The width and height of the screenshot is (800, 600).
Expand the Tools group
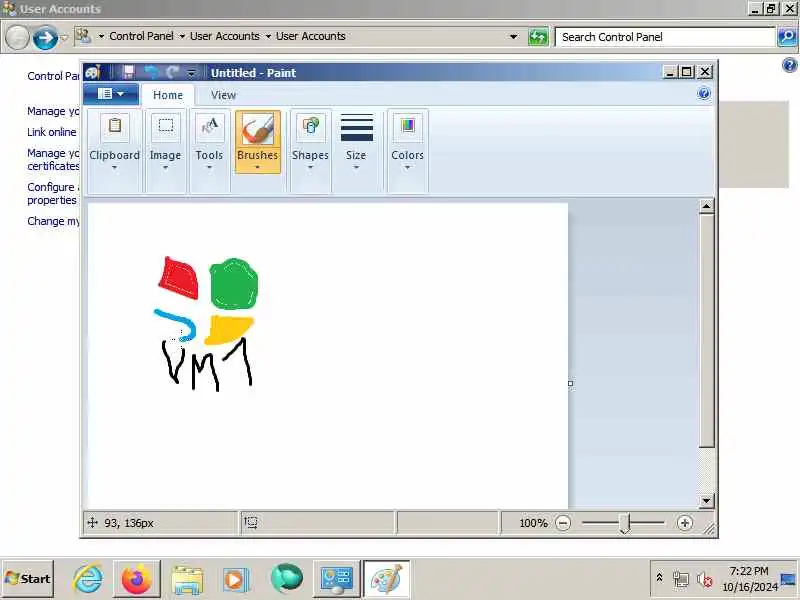click(209, 150)
